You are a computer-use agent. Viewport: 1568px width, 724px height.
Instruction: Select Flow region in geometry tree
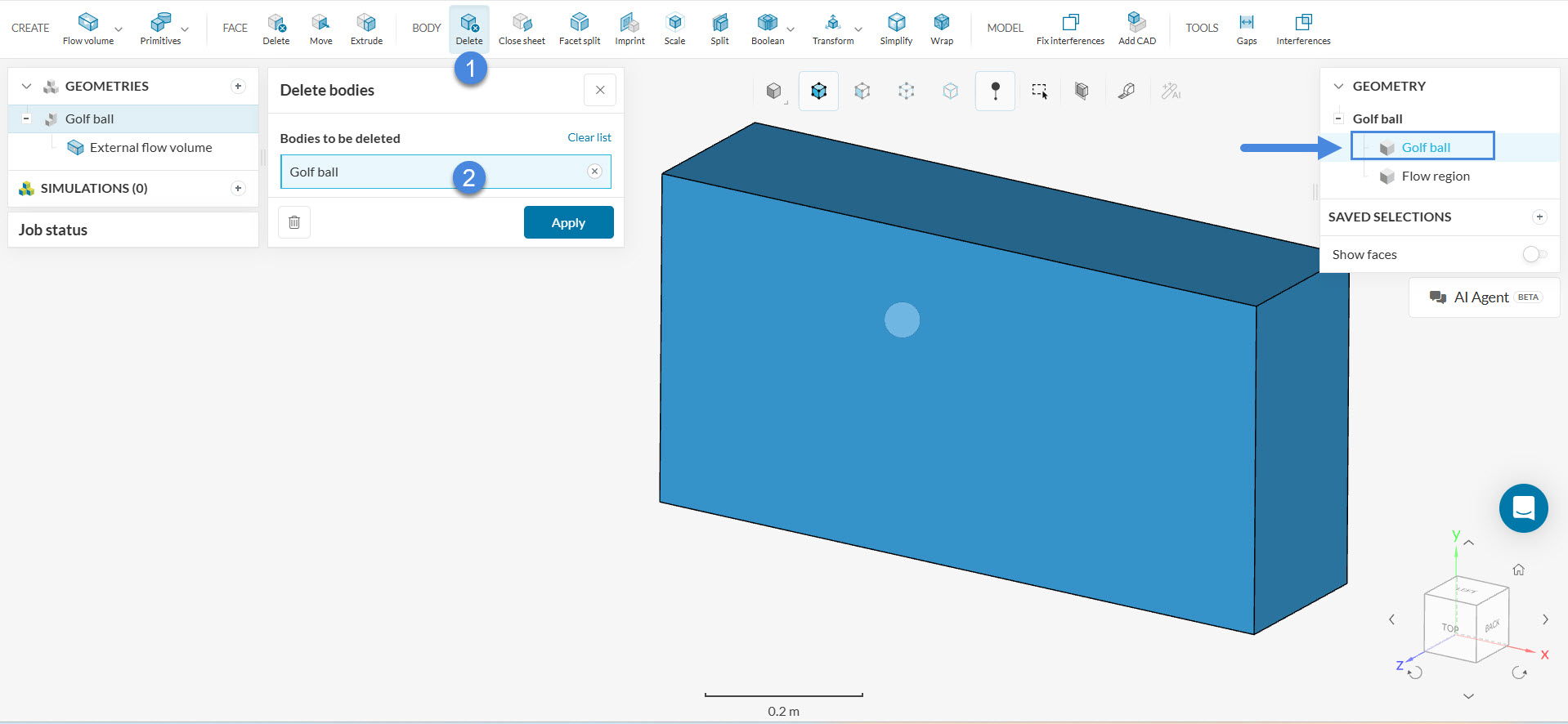1435,177
